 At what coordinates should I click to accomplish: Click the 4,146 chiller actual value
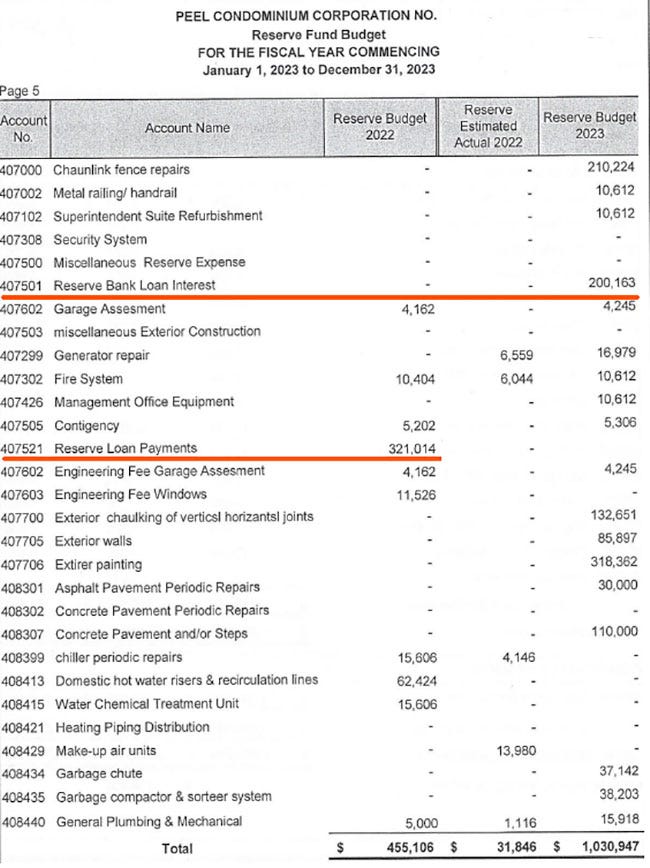pos(519,658)
